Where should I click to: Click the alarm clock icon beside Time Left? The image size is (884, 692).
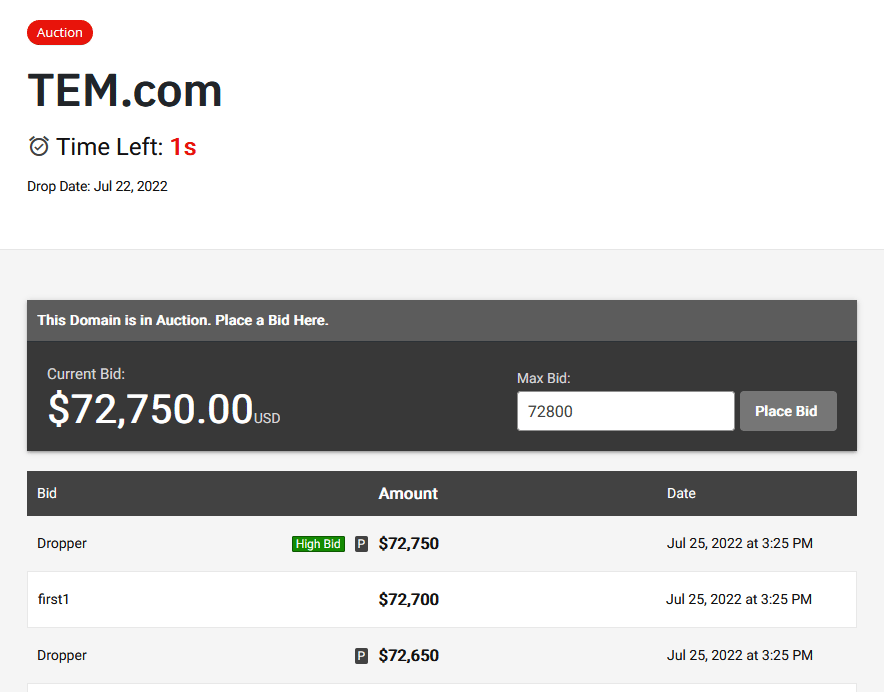[39, 146]
